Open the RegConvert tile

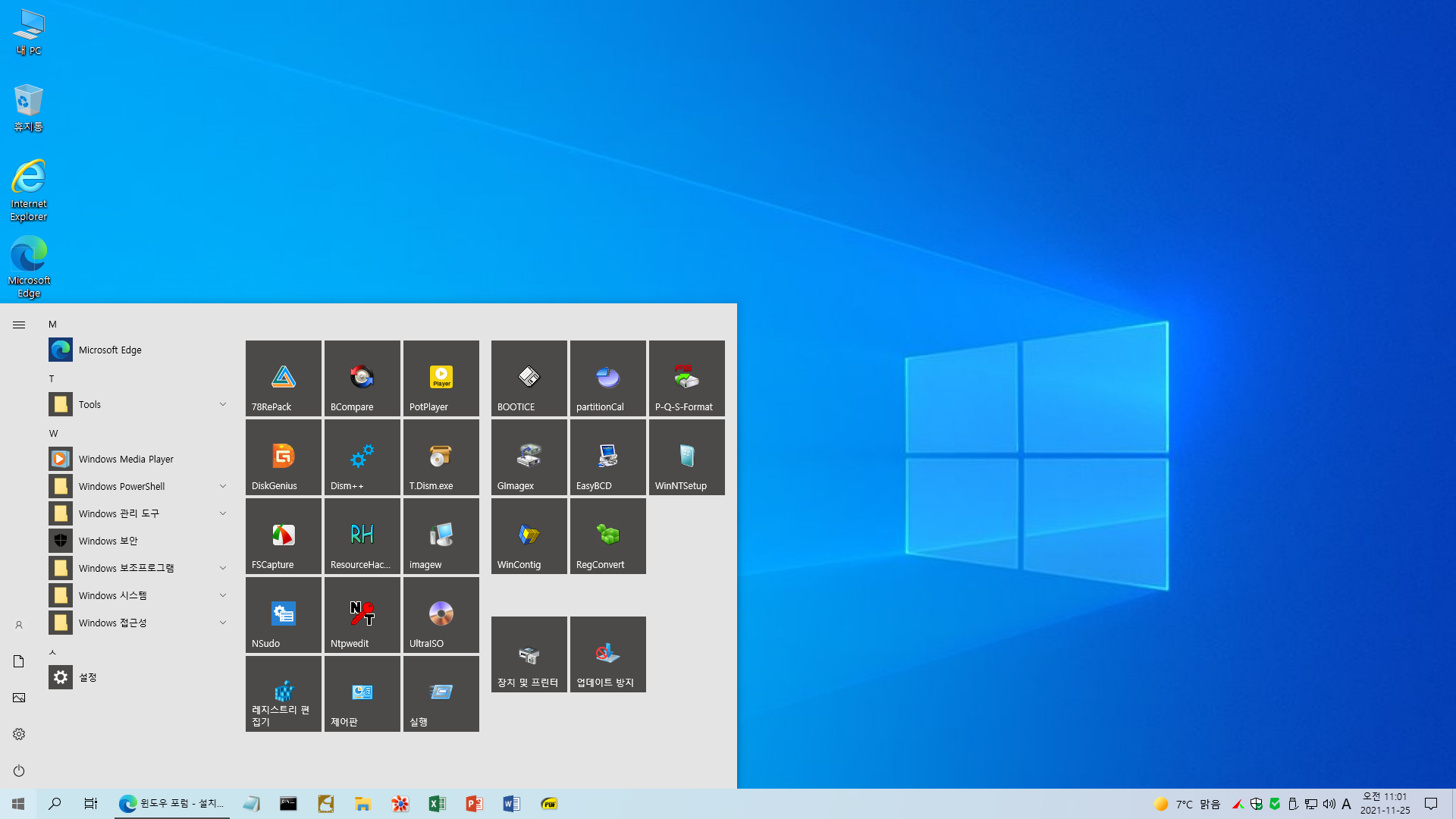pyautogui.click(x=608, y=536)
